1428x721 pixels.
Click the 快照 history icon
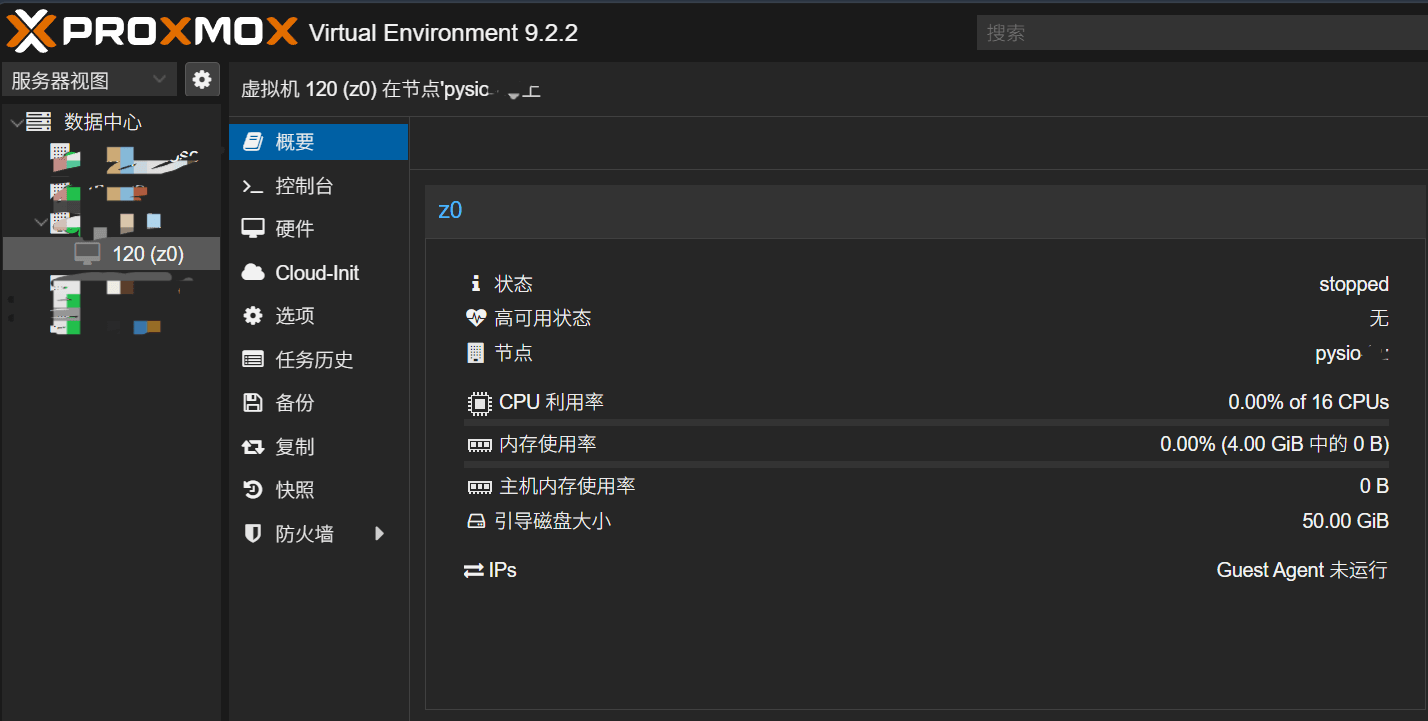pyautogui.click(x=253, y=490)
